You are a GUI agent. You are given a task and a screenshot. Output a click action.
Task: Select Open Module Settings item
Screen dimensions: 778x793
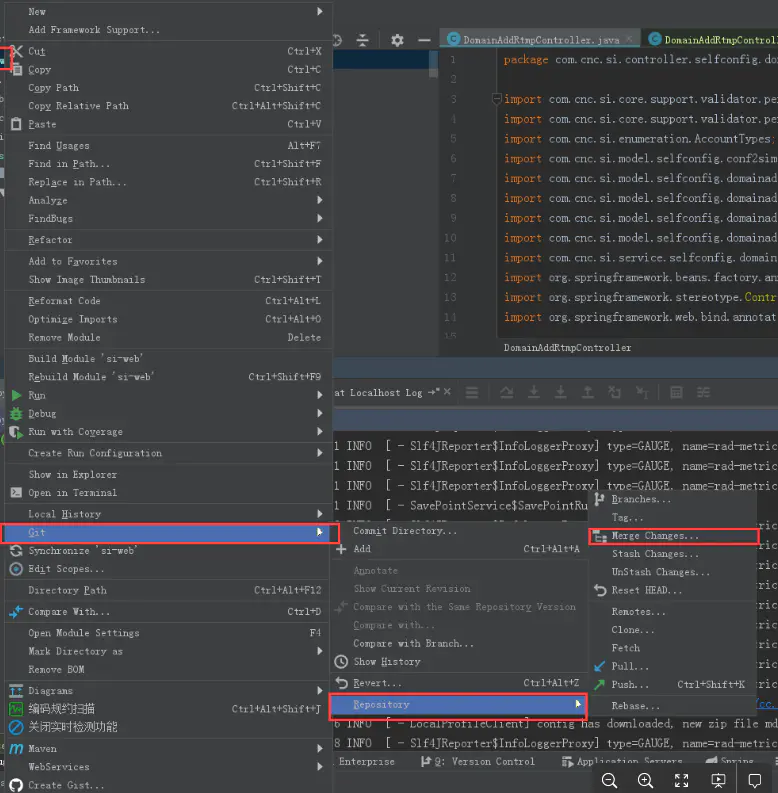(x=168, y=633)
